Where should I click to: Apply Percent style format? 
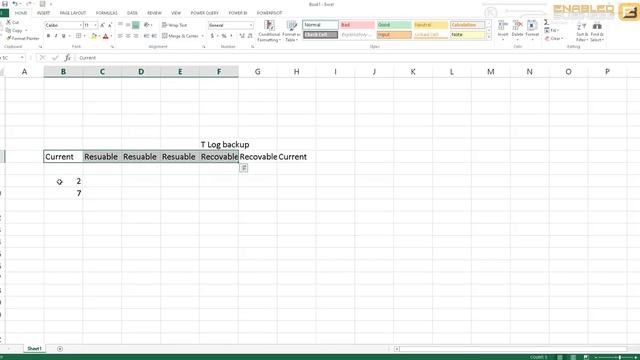(224, 36)
